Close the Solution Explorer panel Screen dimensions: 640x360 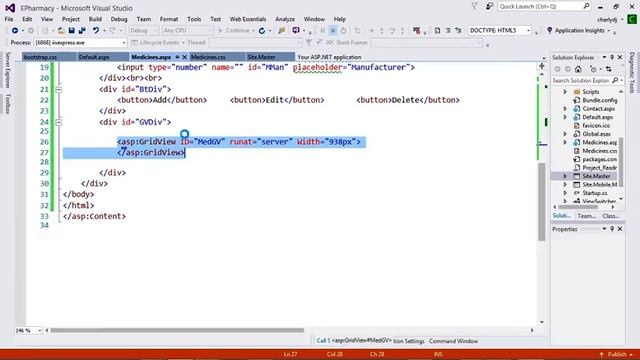[x=620, y=58]
